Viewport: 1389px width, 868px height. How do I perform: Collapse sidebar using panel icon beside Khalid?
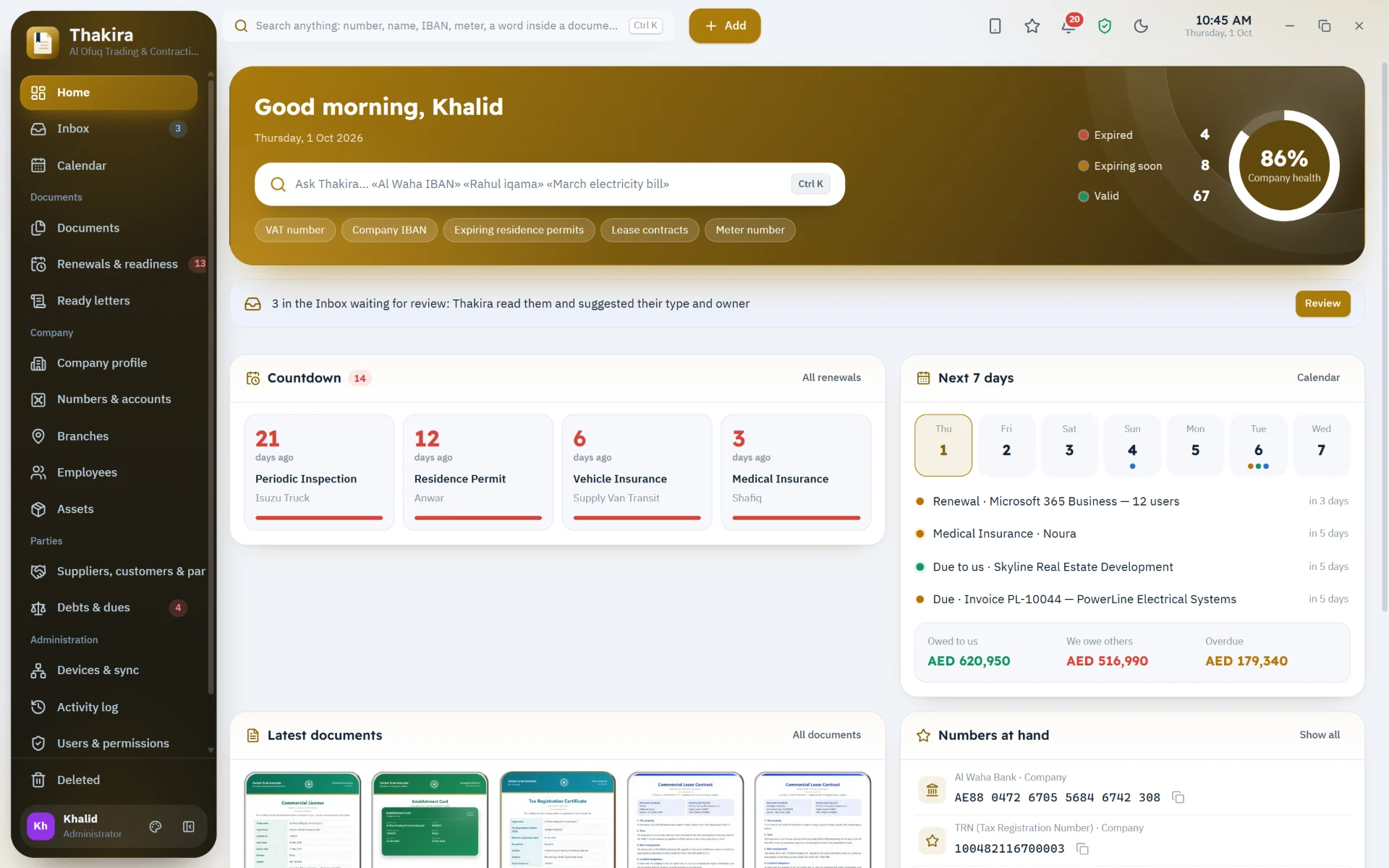(x=189, y=827)
